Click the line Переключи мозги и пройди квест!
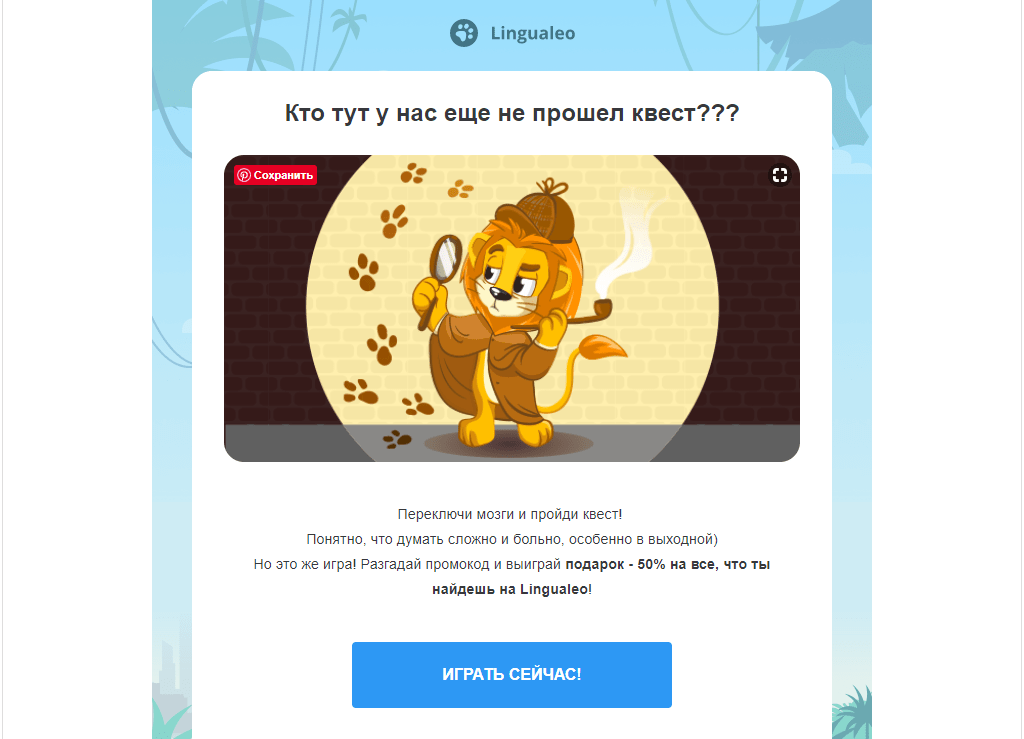The image size is (1024, 739). tap(510, 514)
